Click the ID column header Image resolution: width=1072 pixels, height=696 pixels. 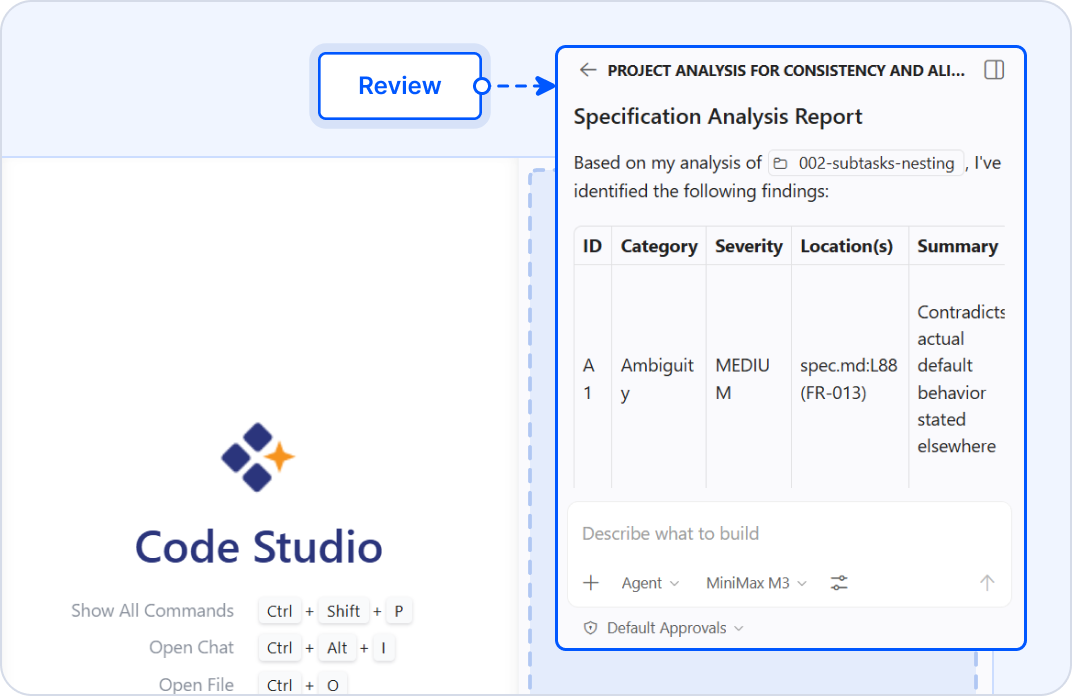coord(592,246)
